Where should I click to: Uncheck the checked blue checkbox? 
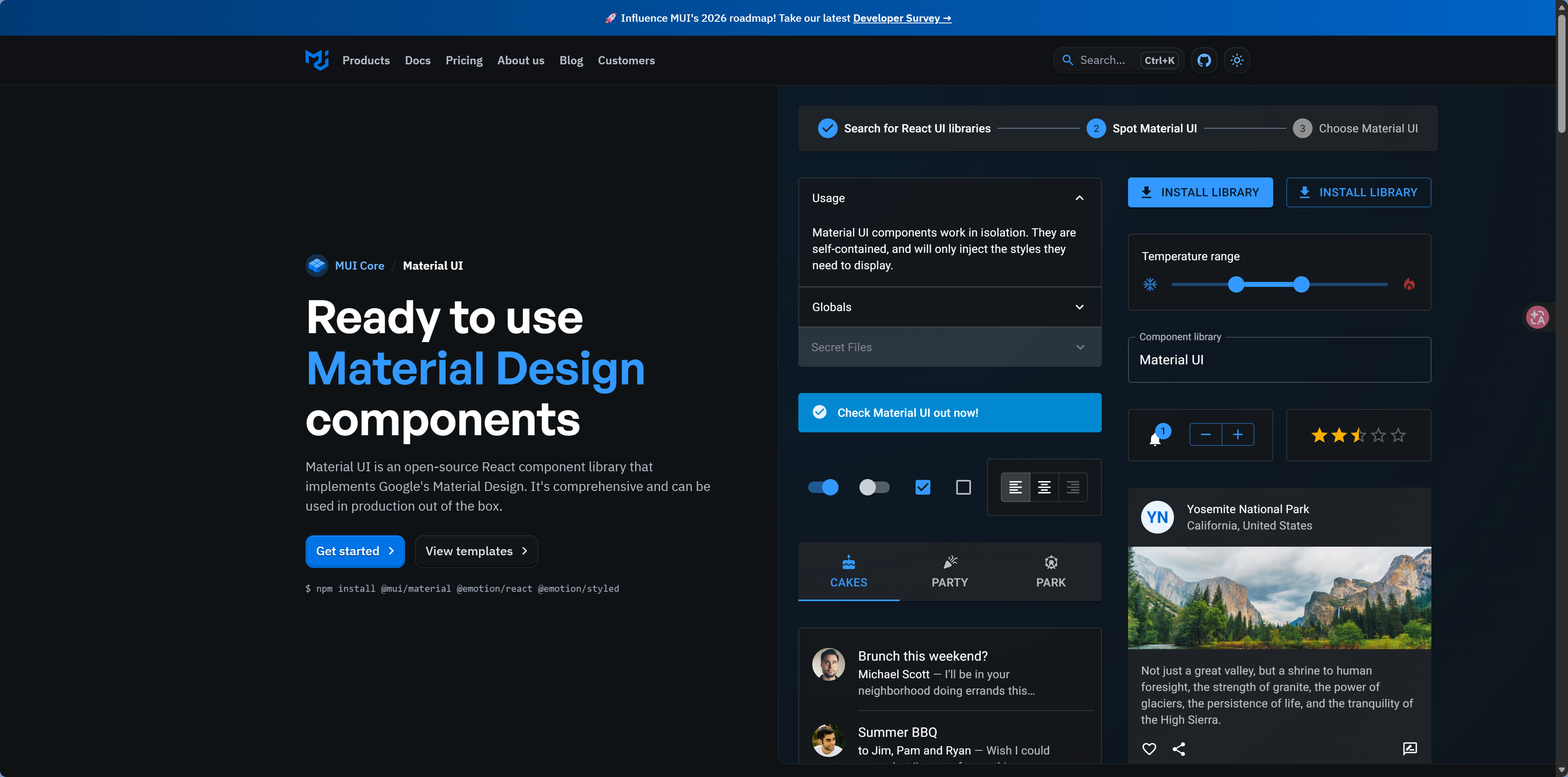pyautogui.click(x=922, y=487)
